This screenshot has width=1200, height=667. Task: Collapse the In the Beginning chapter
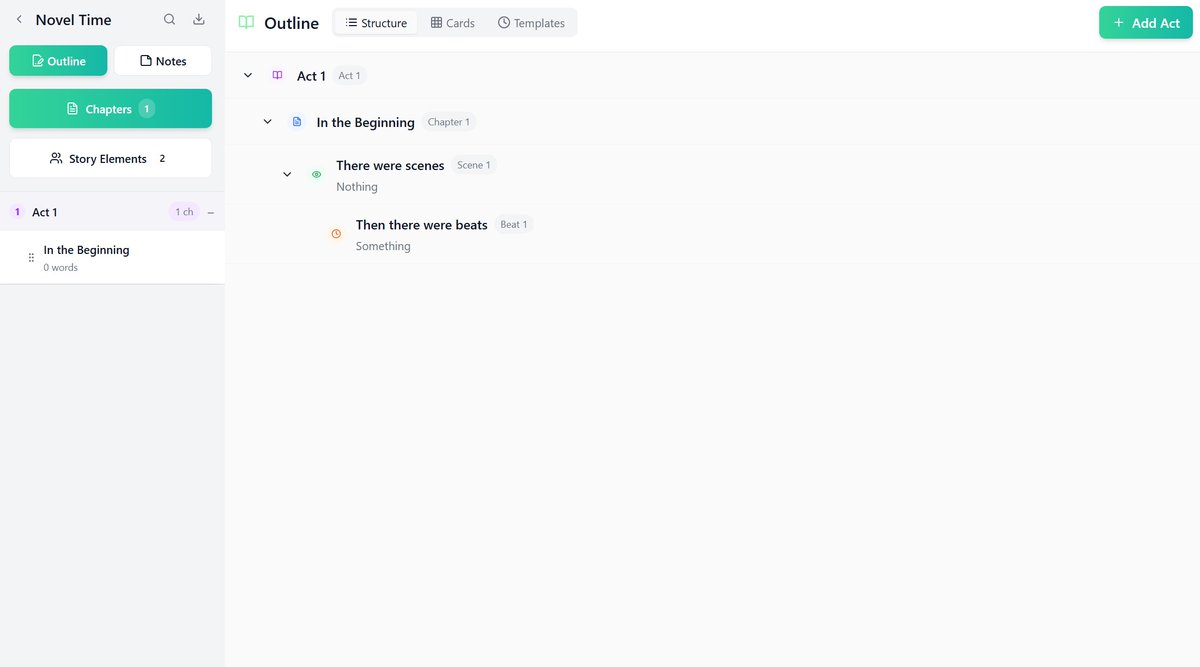pyautogui.click(x=267, y=122)
